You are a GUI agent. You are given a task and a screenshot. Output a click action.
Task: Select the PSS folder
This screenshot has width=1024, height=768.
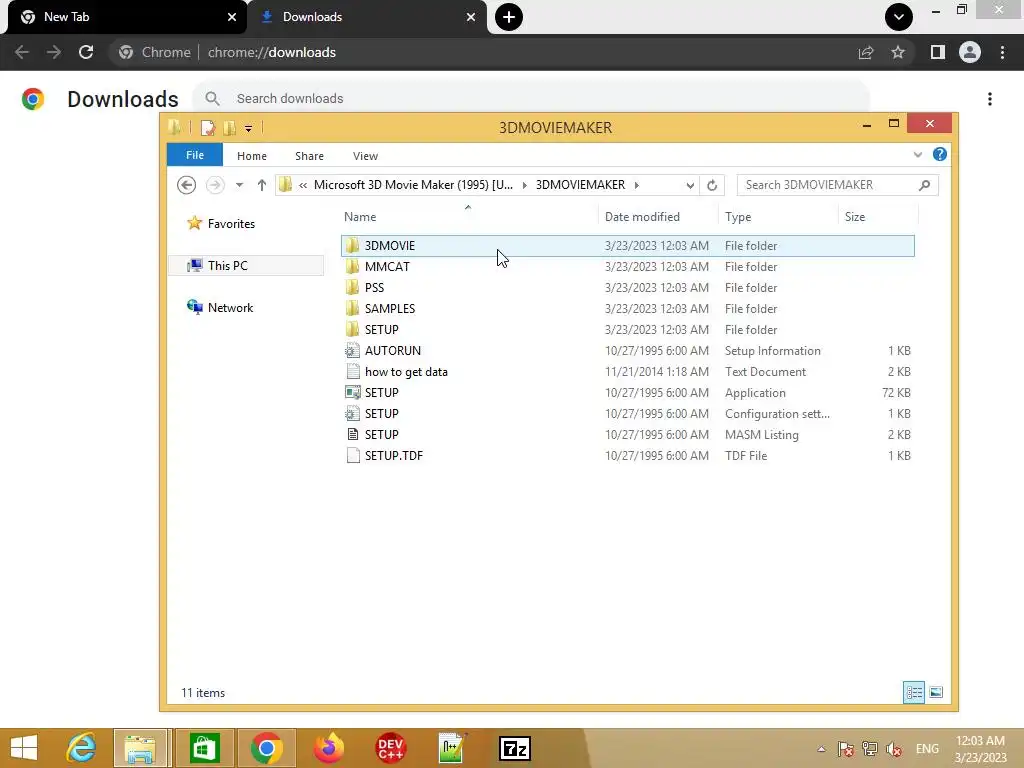[628, 287]
